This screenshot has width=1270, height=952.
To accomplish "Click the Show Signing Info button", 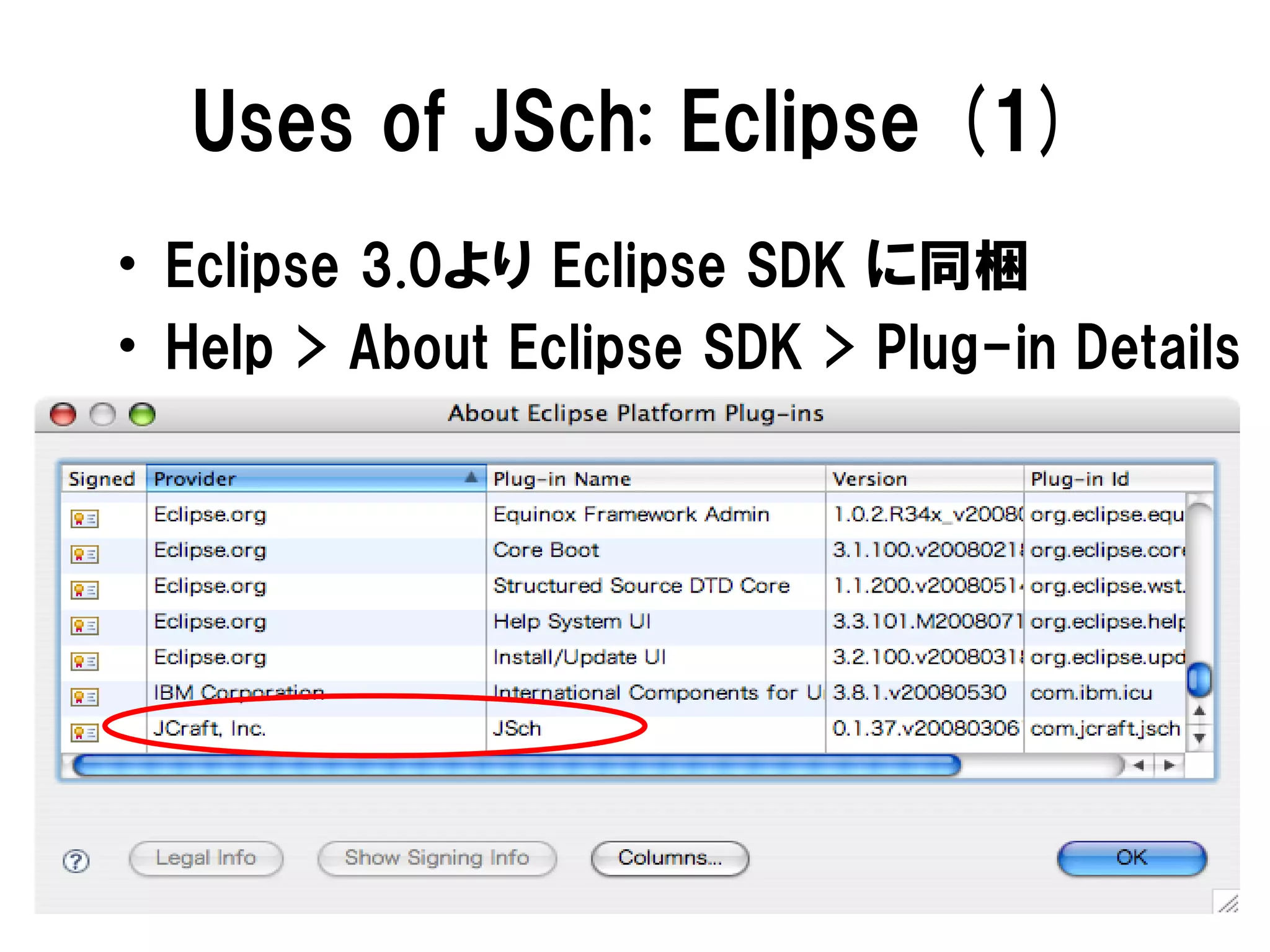I will click(x=437, y=858).
